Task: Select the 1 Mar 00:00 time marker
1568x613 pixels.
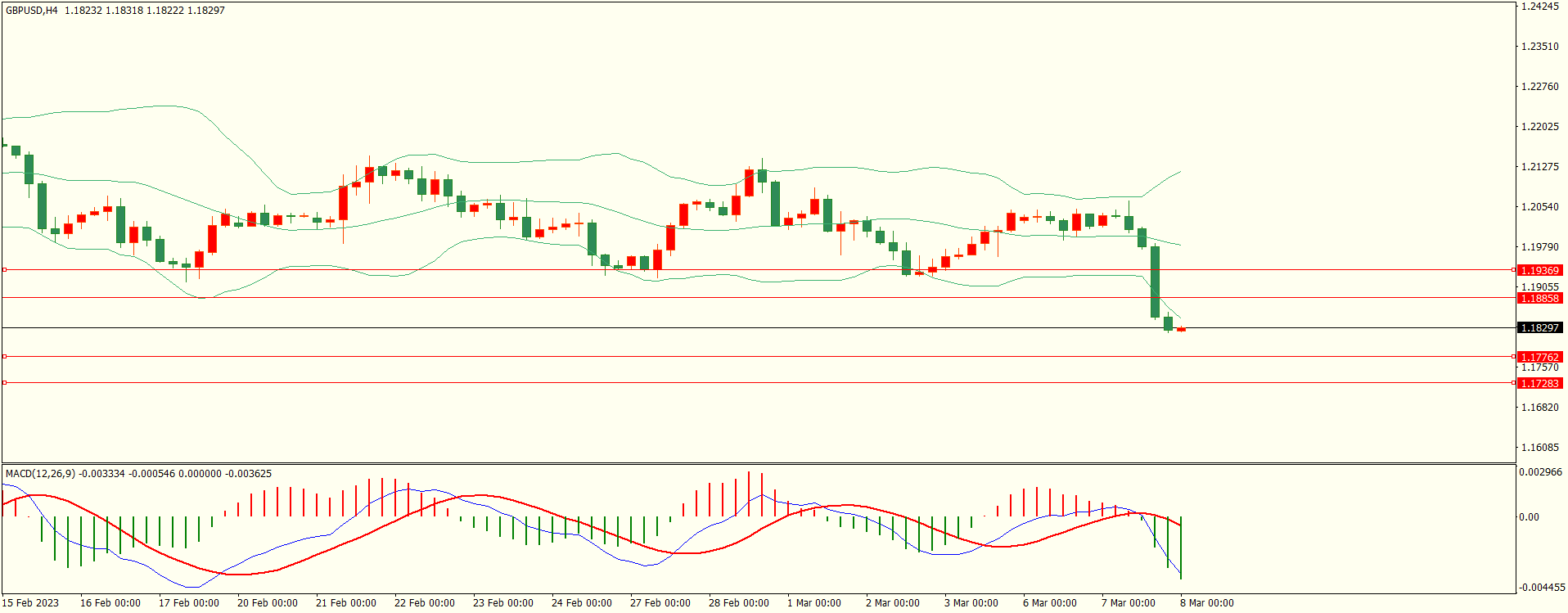Action: [x=813, y=603]
